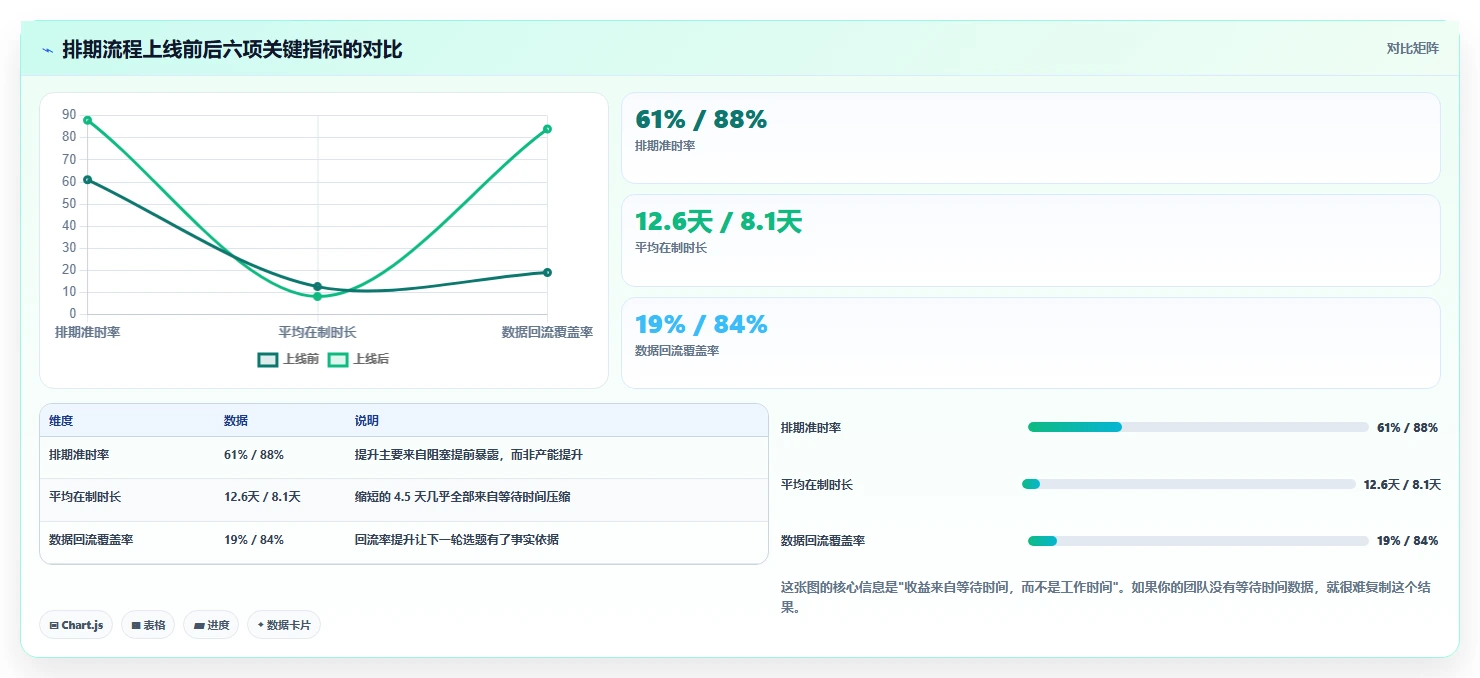Click the 排期准时率 progress row label
Screen dimensions: 1480x678
(811, 428)
